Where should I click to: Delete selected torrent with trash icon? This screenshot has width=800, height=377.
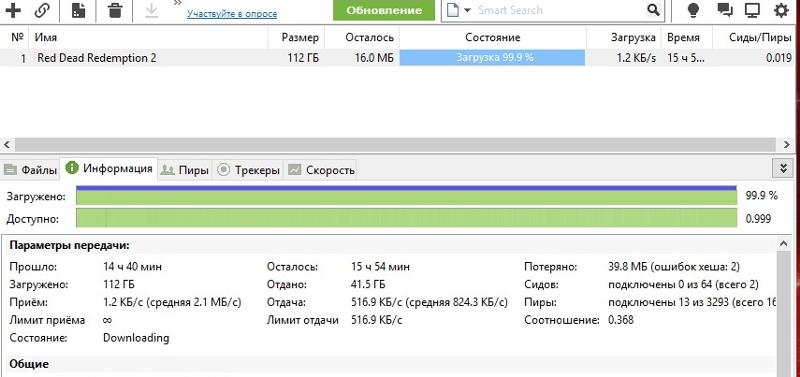point(116,10)
